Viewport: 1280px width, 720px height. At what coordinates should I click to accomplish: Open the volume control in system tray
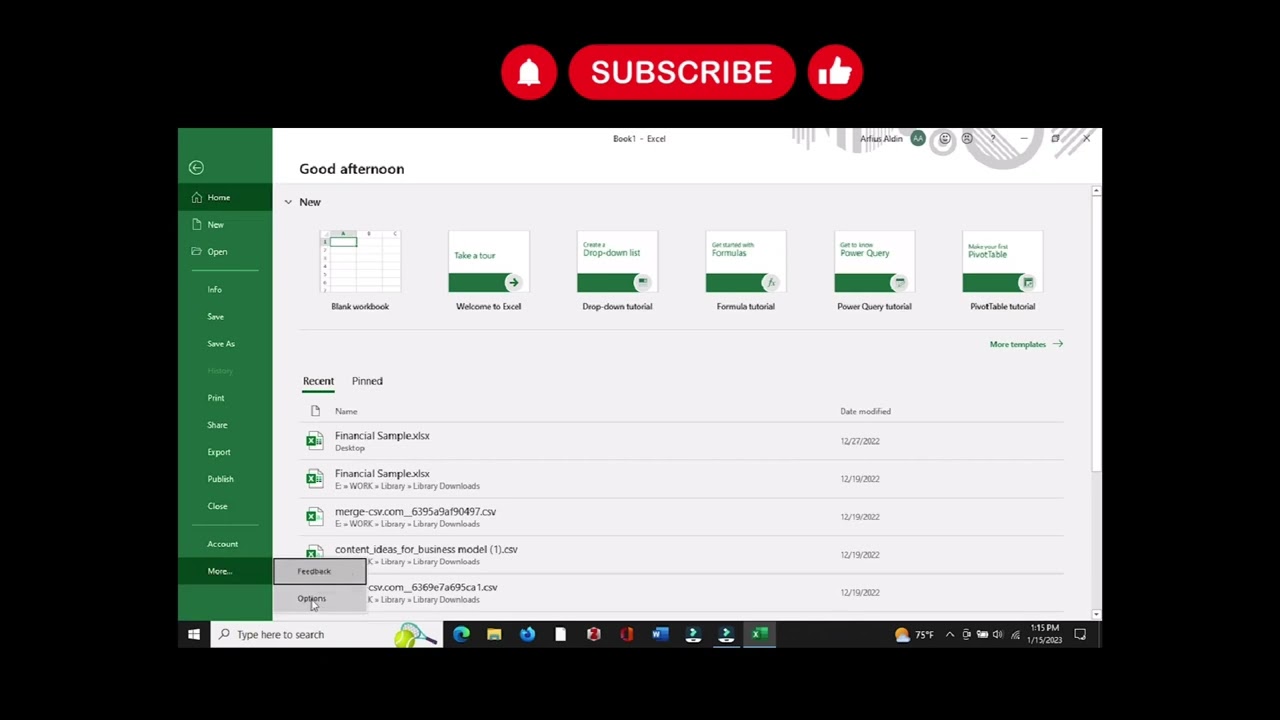pos(998,634)
